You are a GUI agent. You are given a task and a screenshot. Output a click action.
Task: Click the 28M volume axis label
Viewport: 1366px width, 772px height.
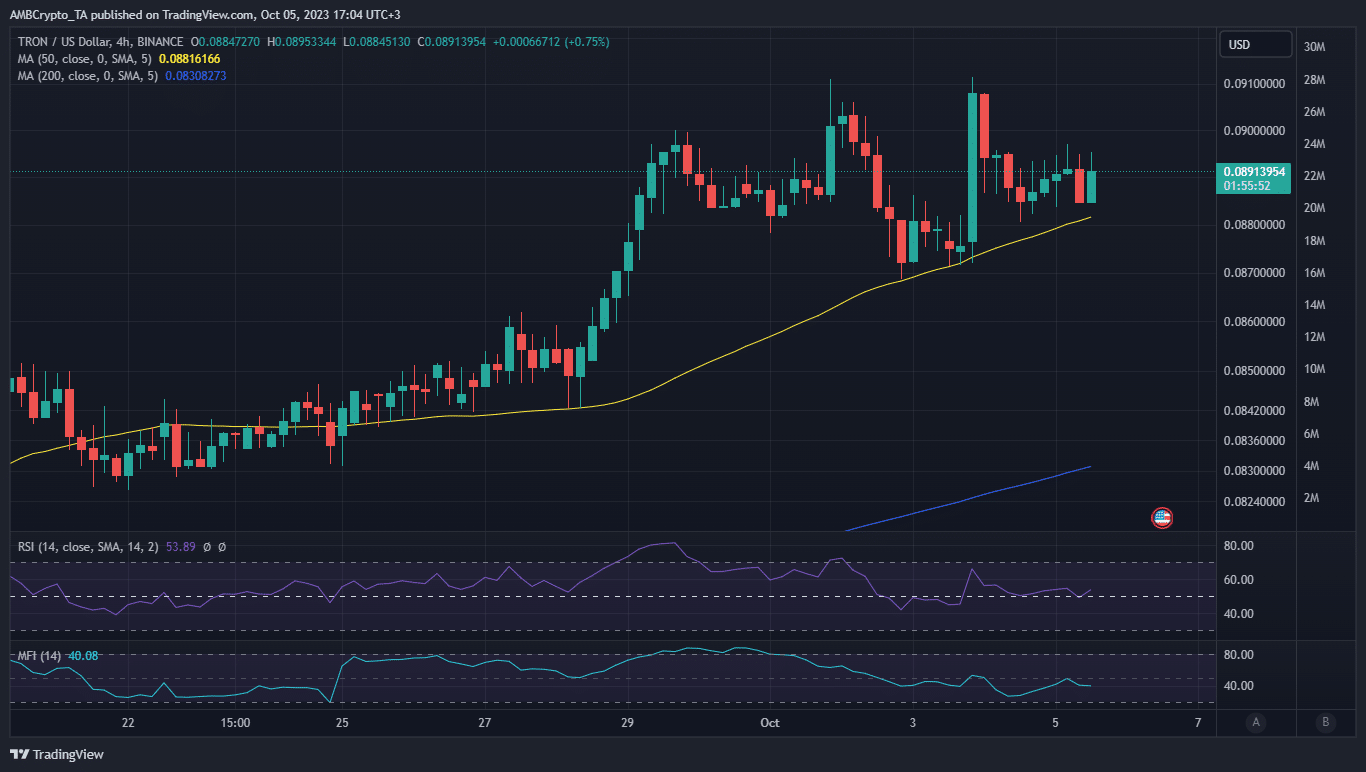1314,80
